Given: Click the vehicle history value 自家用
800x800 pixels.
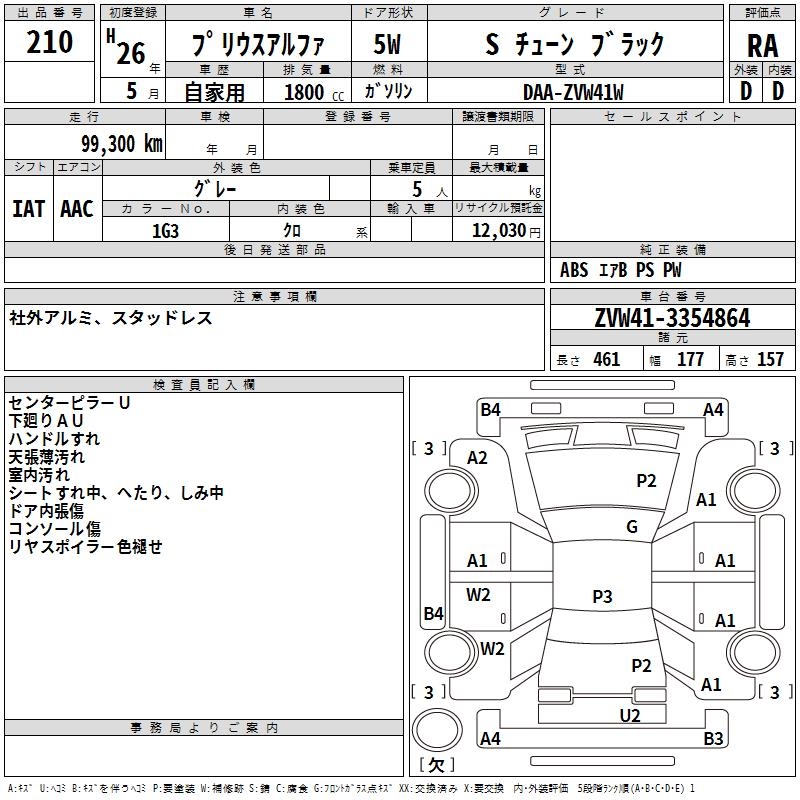Looking at the screenshot, I should [x=214, y=92].
